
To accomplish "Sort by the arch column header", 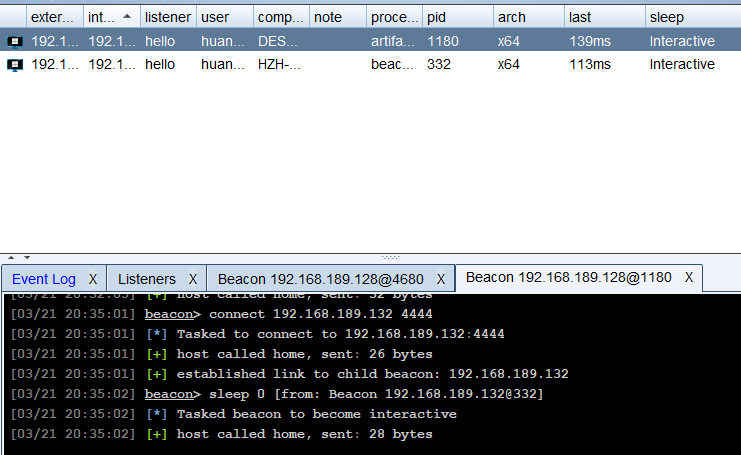I will click(x=529, y=17).
